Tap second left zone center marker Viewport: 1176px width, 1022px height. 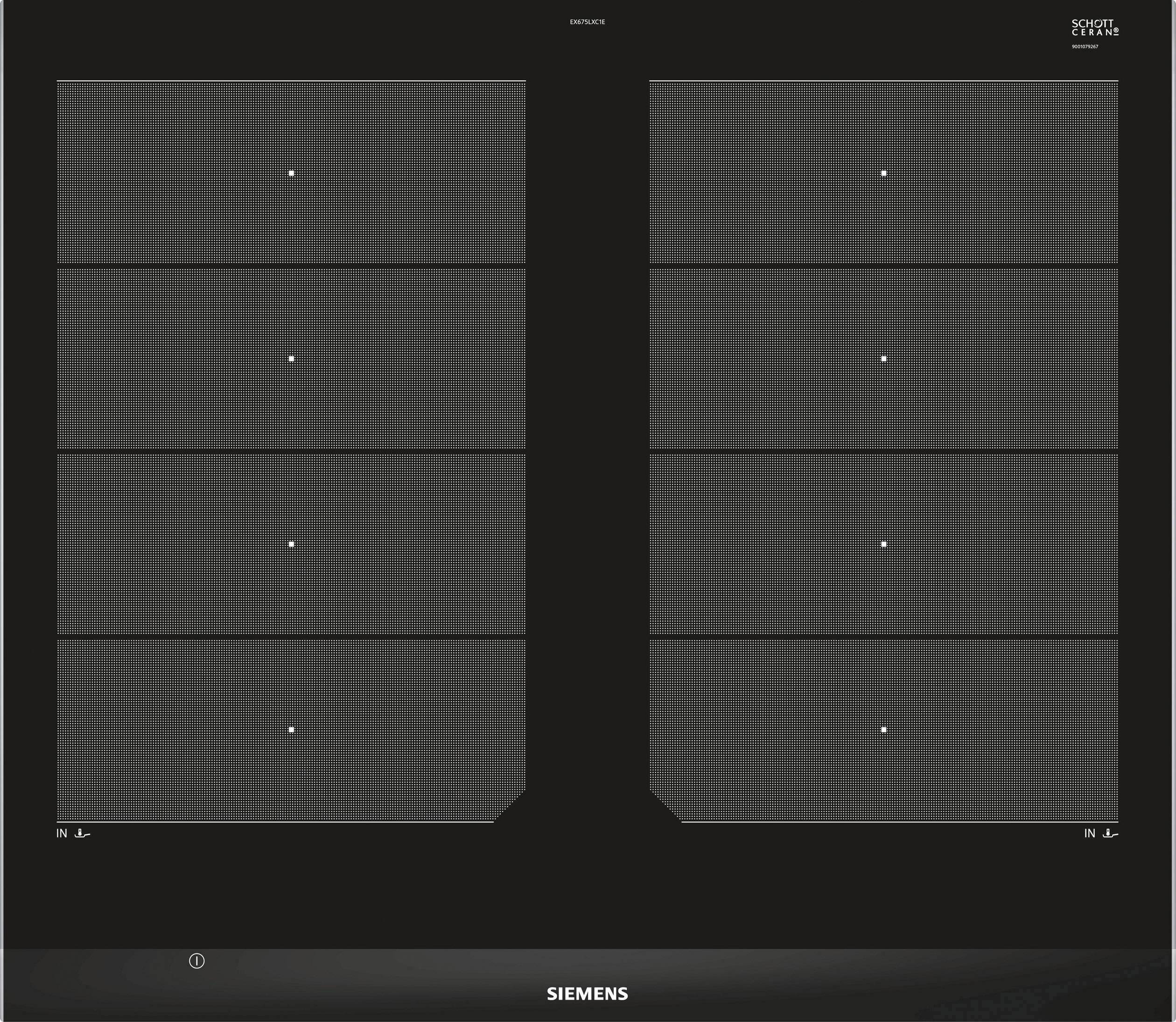(292, 359)
